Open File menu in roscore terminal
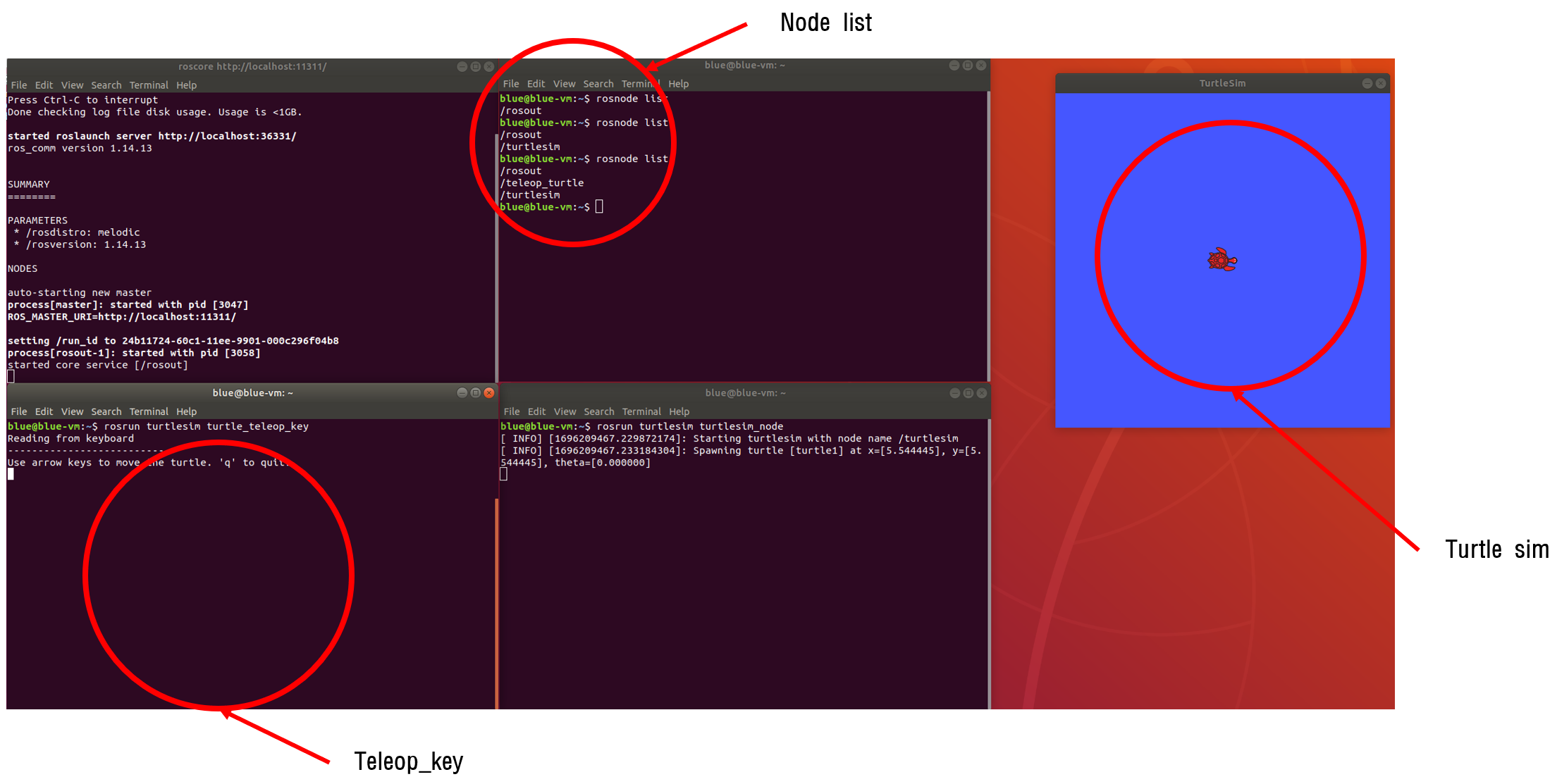Image resolution: width=1557 pixels, height=784 pixels. click(19, 85)
